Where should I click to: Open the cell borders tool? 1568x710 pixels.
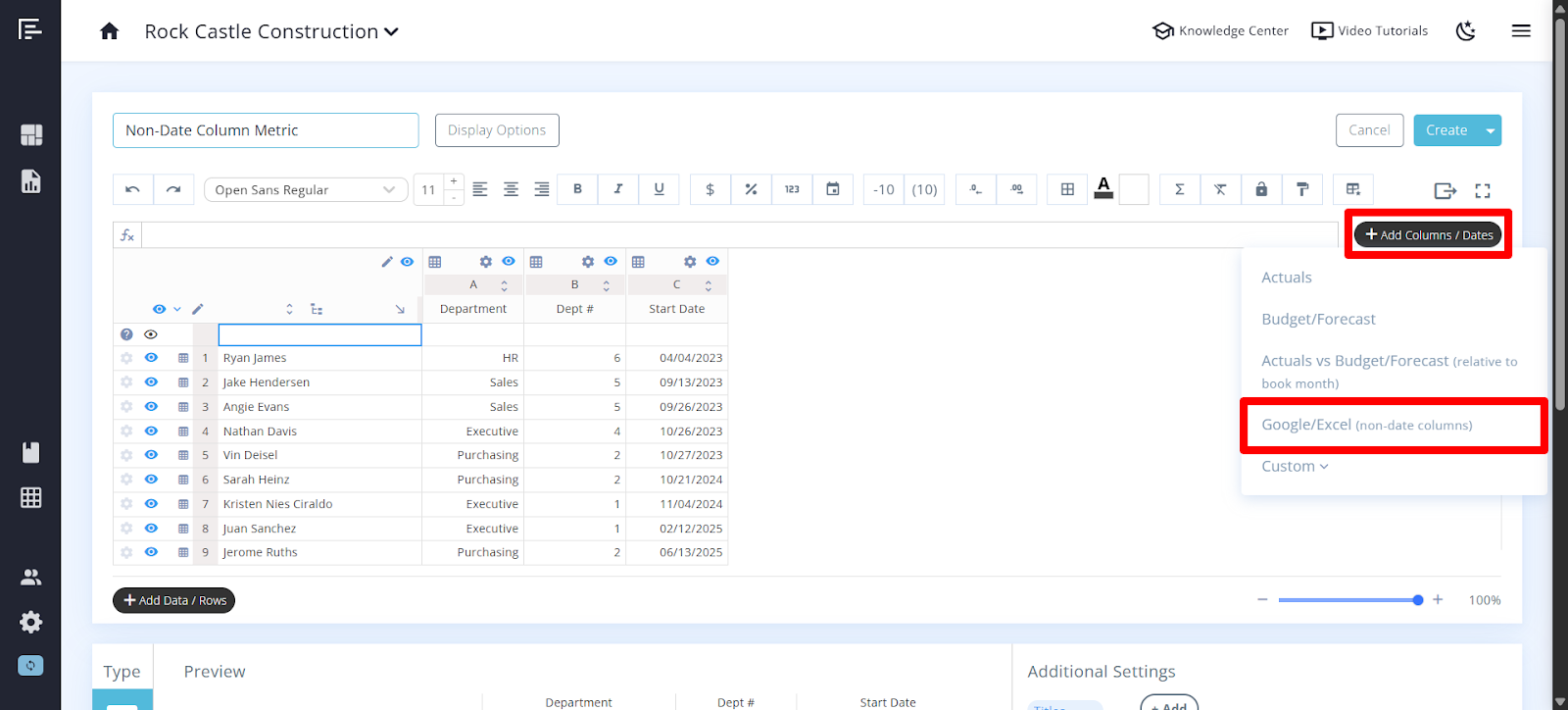[1067, 189]
